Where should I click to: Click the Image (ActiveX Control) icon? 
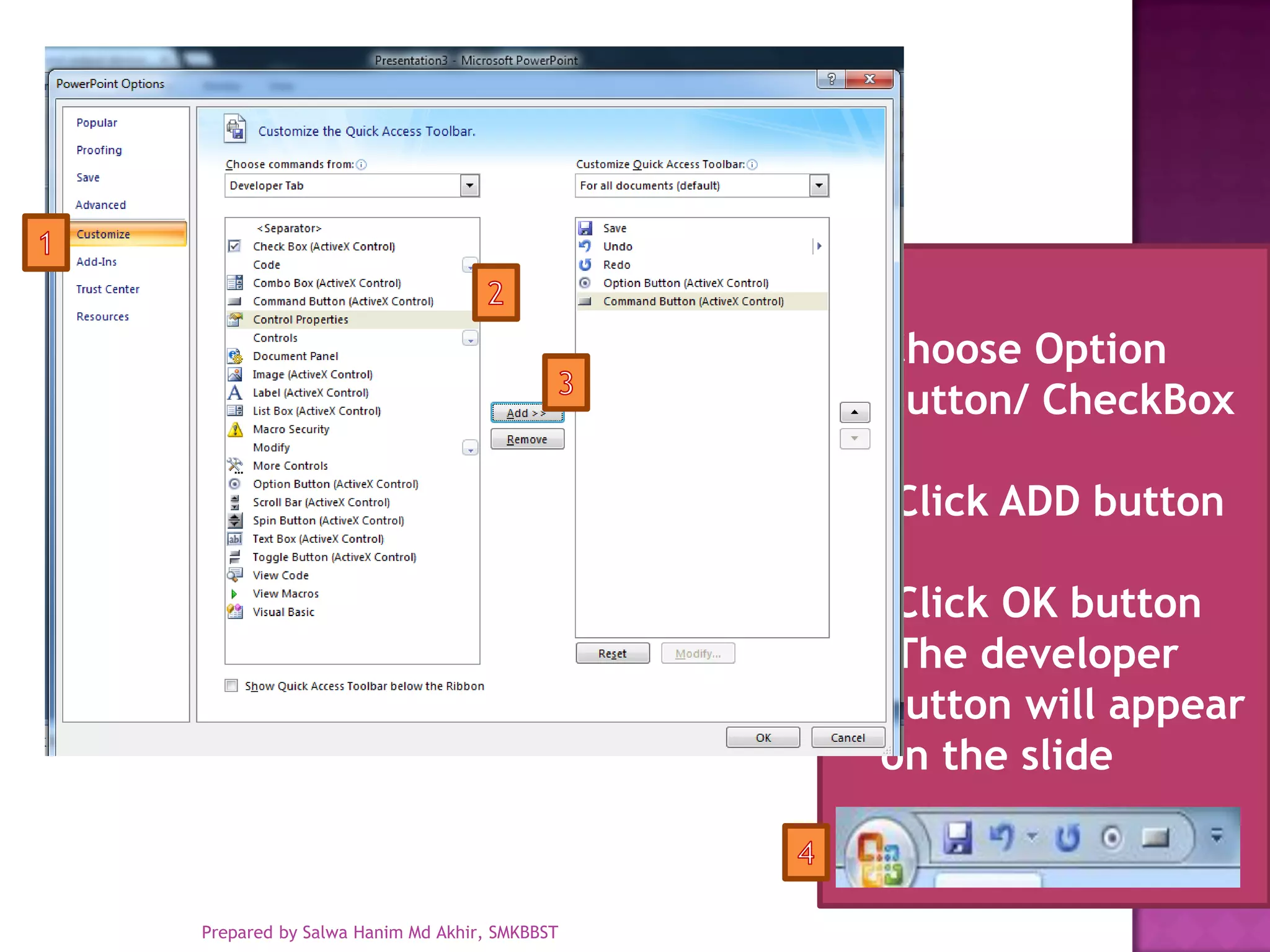[234, 374]
